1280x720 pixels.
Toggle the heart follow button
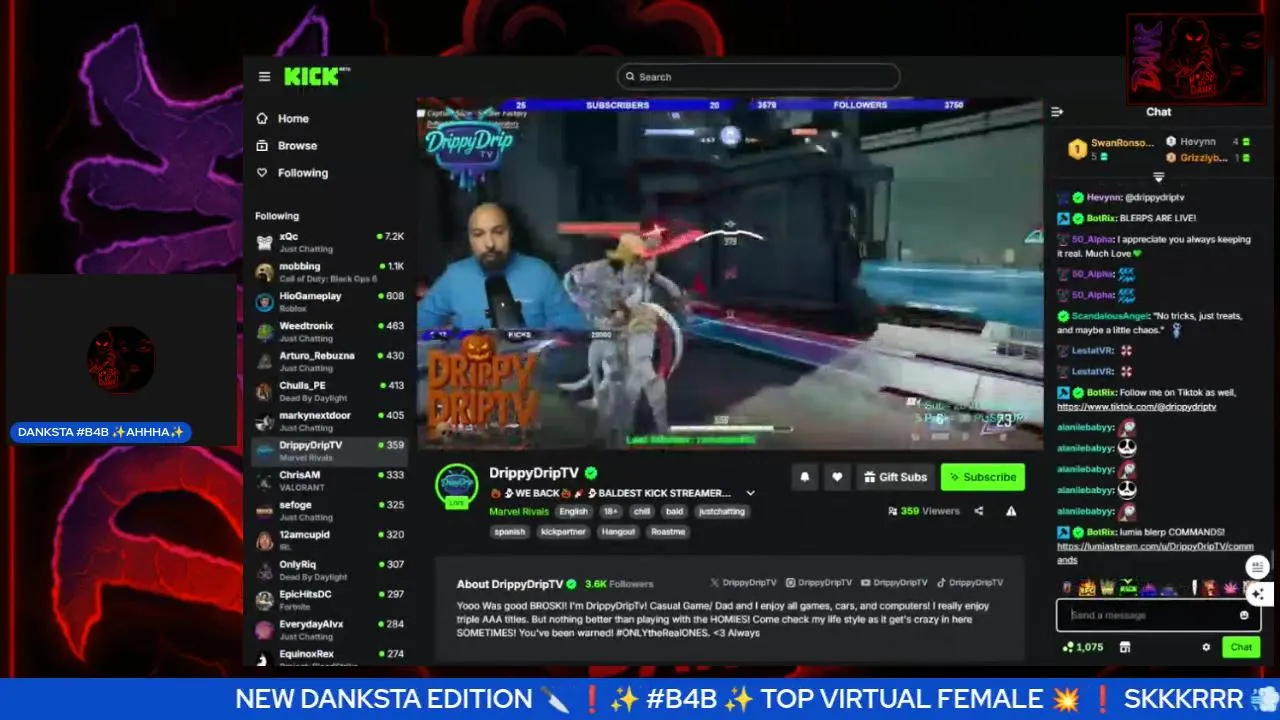[837, 477]
